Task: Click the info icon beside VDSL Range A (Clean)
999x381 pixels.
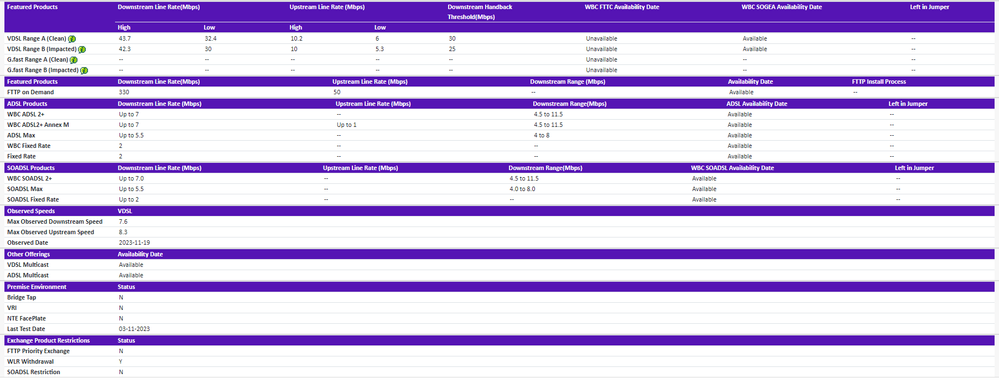Action: click(x=72, y=39)
